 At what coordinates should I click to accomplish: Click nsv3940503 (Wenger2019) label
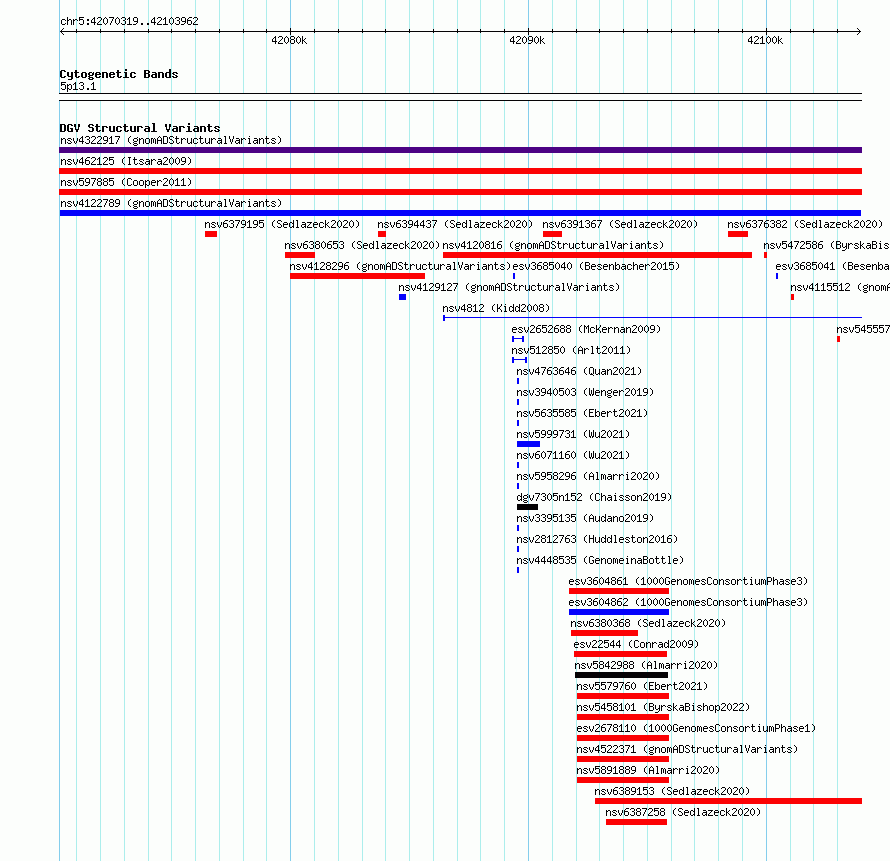point(585,392)
